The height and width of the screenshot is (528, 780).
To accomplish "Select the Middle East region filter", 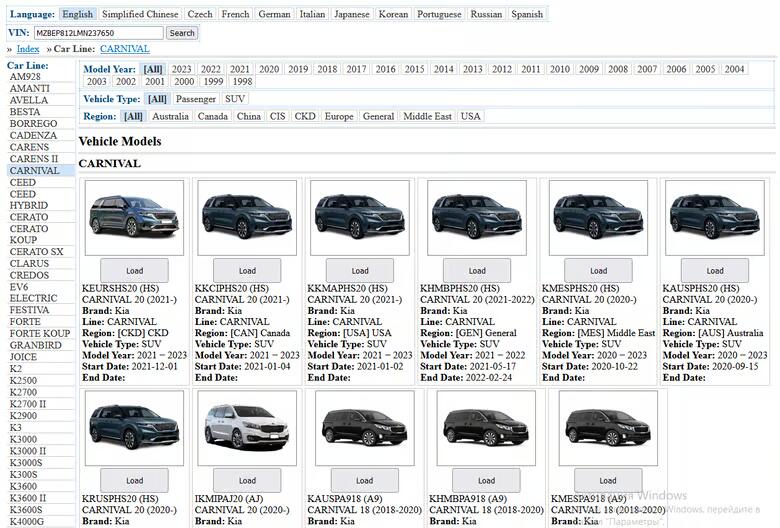I will 427,116.
